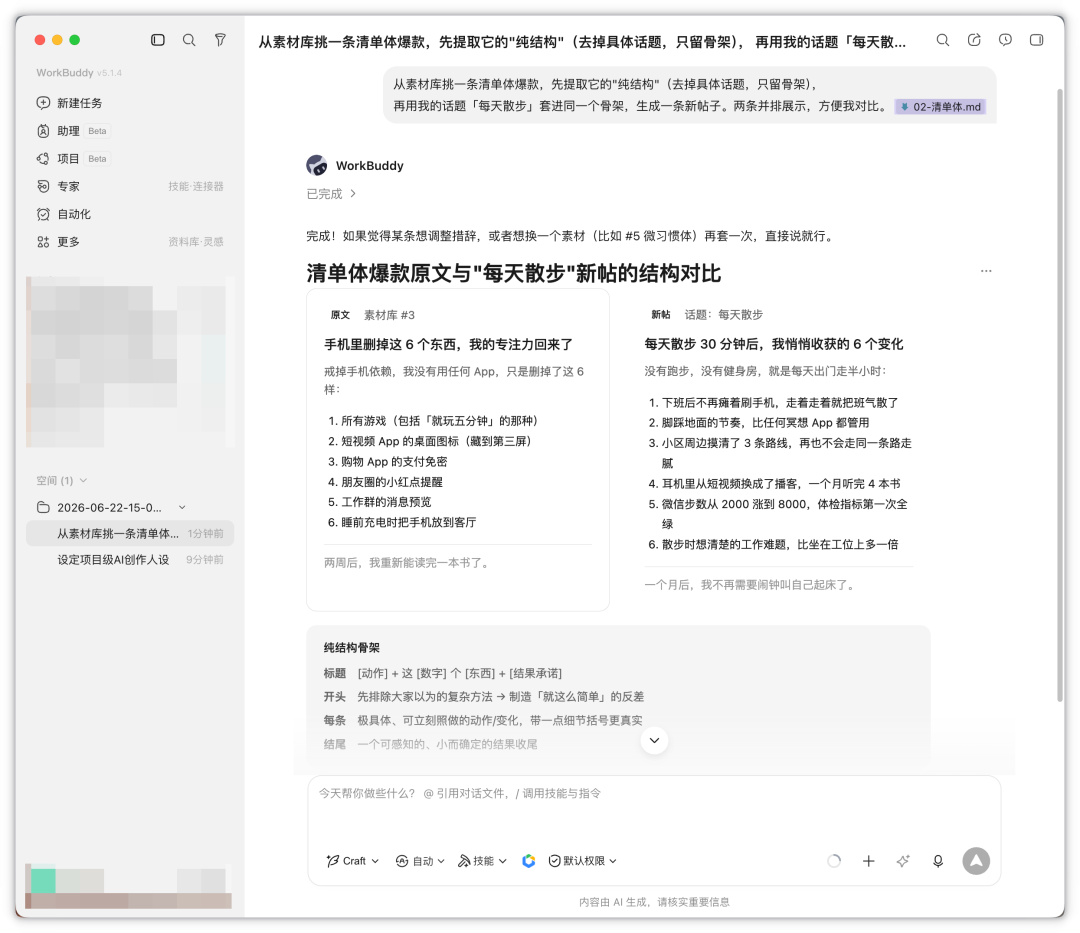The image size is (1080, 933).
Task: Open the history clock icon in header
Action: (1005, 40)
